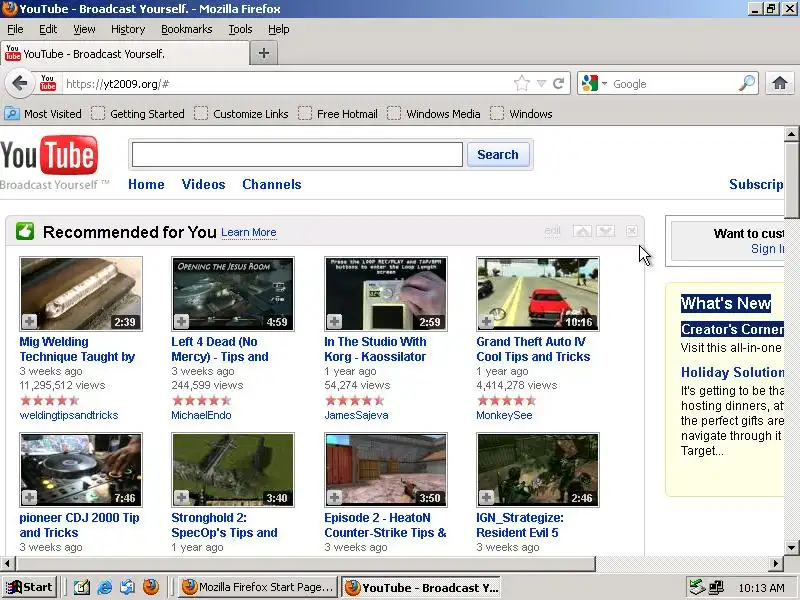Move the Recommended module down
This screenshot has height=600, width=800.
(x=606, y=231)
